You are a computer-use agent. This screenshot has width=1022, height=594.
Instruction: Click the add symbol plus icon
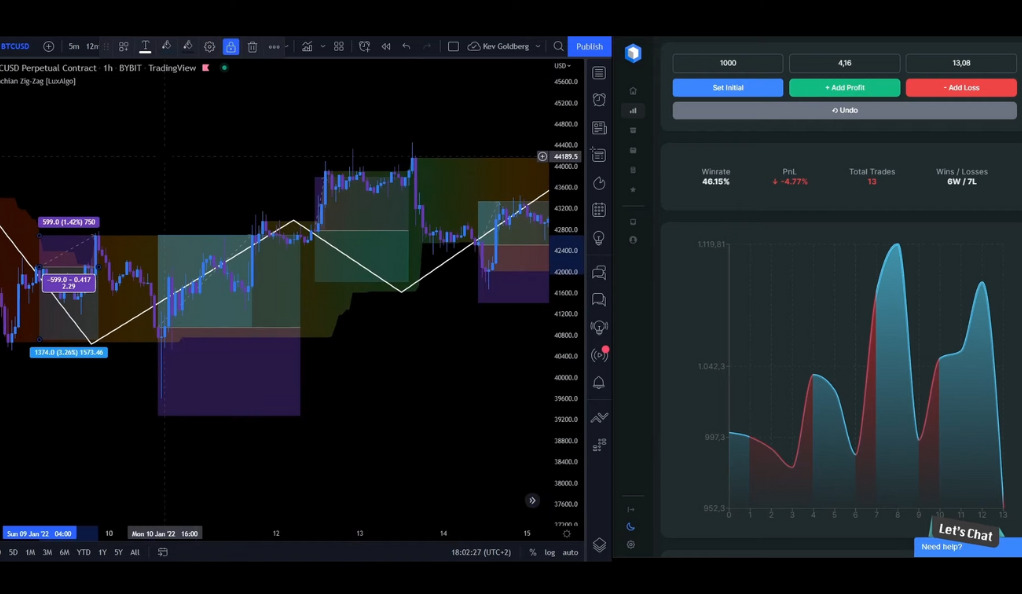click(48, 46)
